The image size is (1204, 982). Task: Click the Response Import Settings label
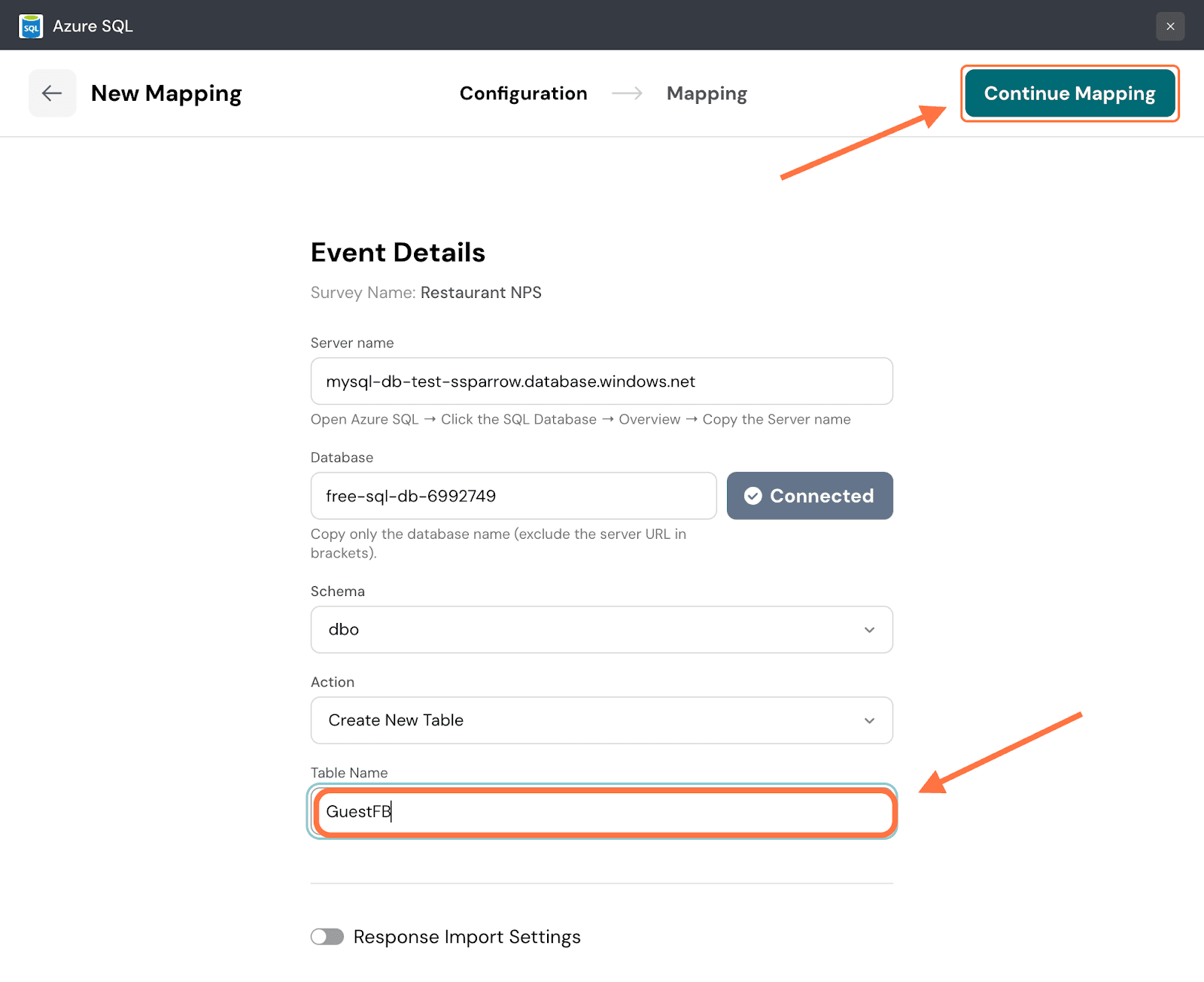(x=467, y=937)
